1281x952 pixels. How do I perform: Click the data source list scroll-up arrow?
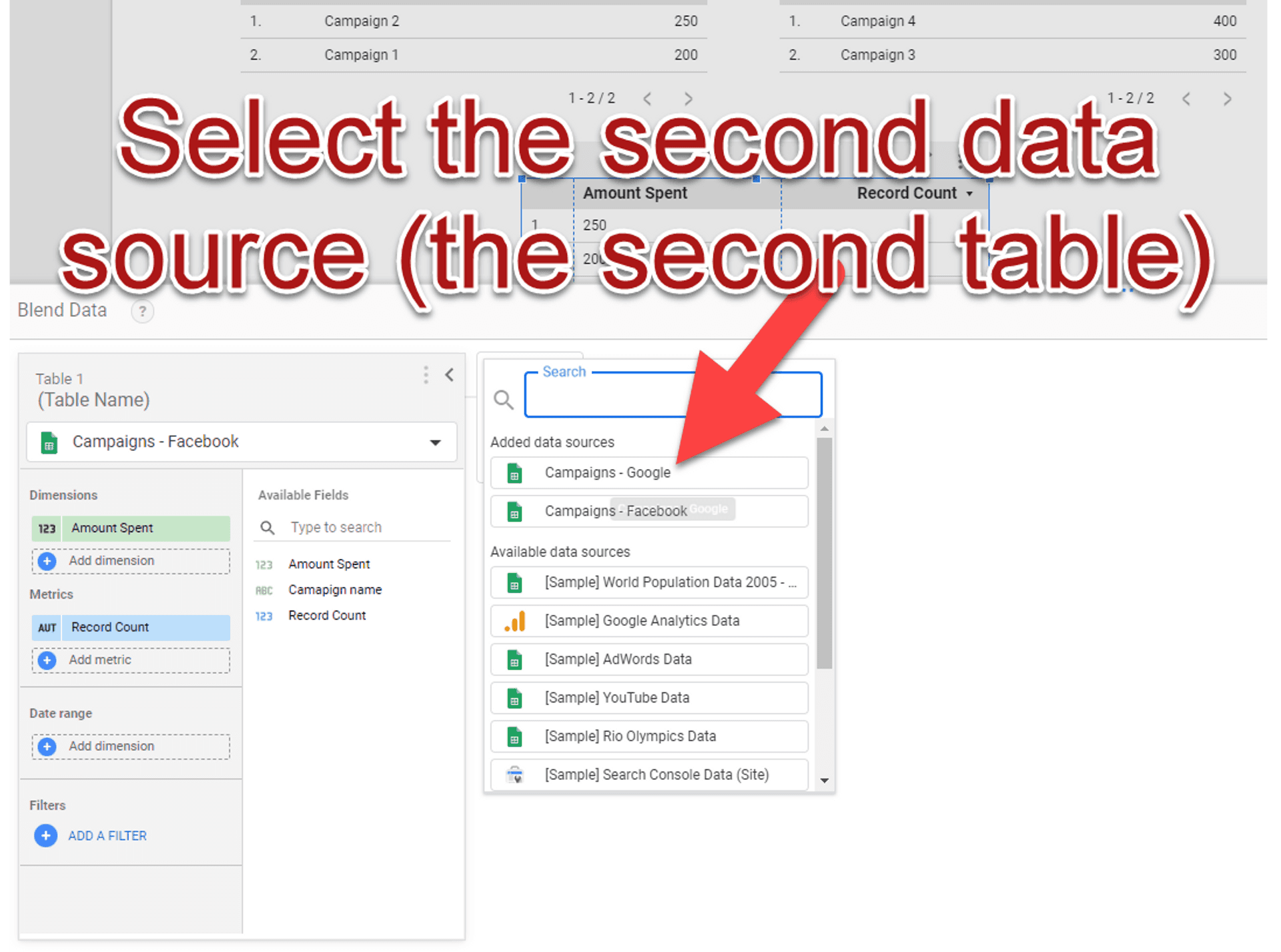click(x=825, y=429)
